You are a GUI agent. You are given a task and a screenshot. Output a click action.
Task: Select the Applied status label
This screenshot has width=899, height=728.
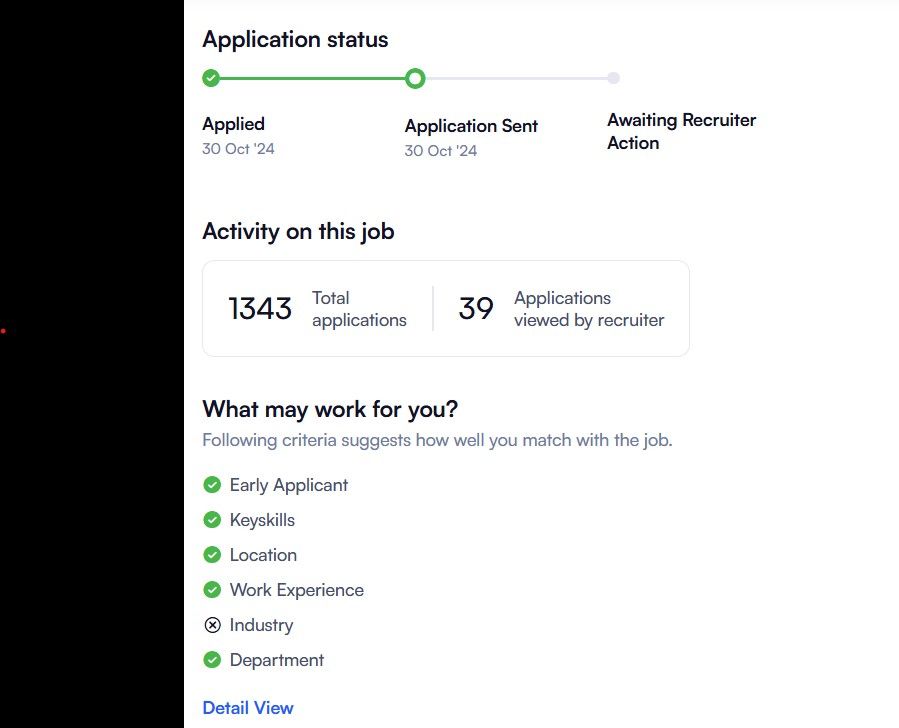point(233,124)
